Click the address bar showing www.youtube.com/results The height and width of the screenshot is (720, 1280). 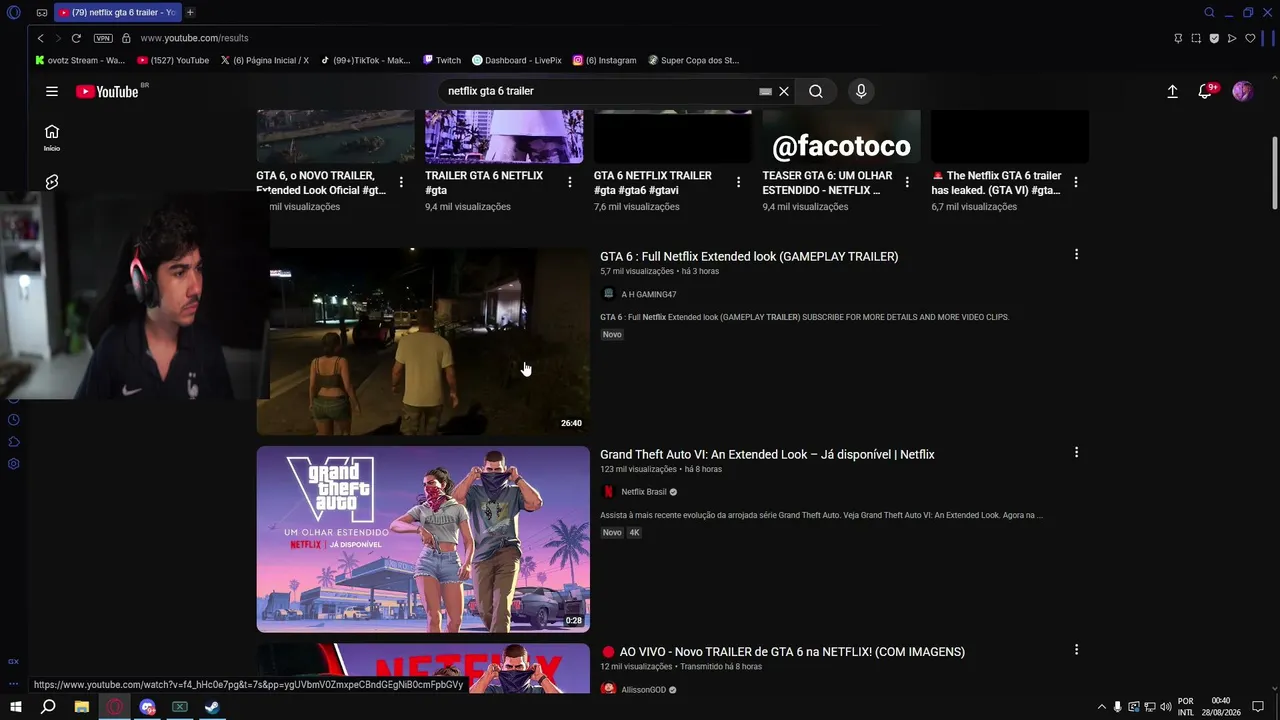pos(194,38)
